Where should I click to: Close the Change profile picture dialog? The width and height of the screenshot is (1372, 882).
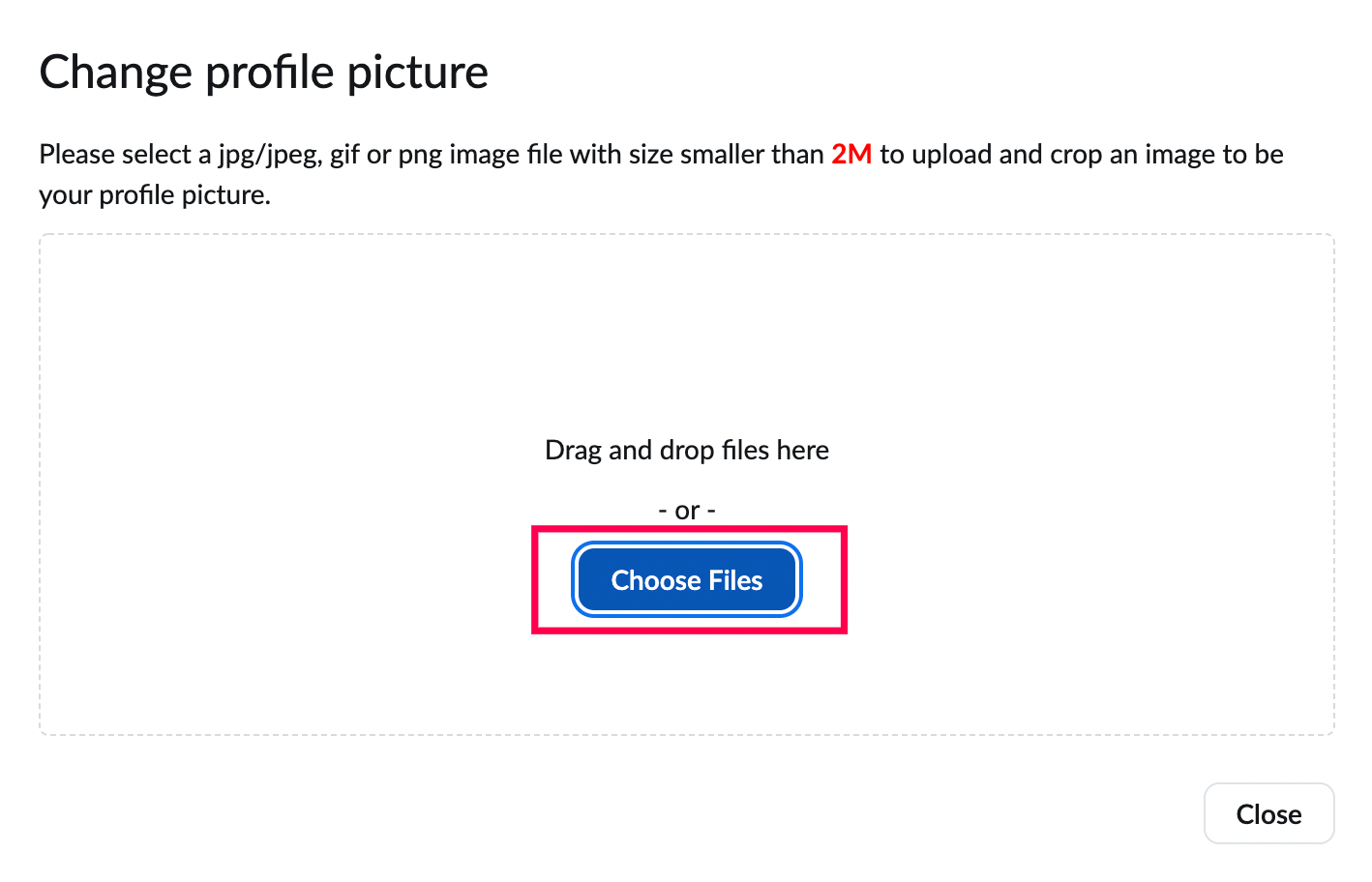pos(1268,814)
